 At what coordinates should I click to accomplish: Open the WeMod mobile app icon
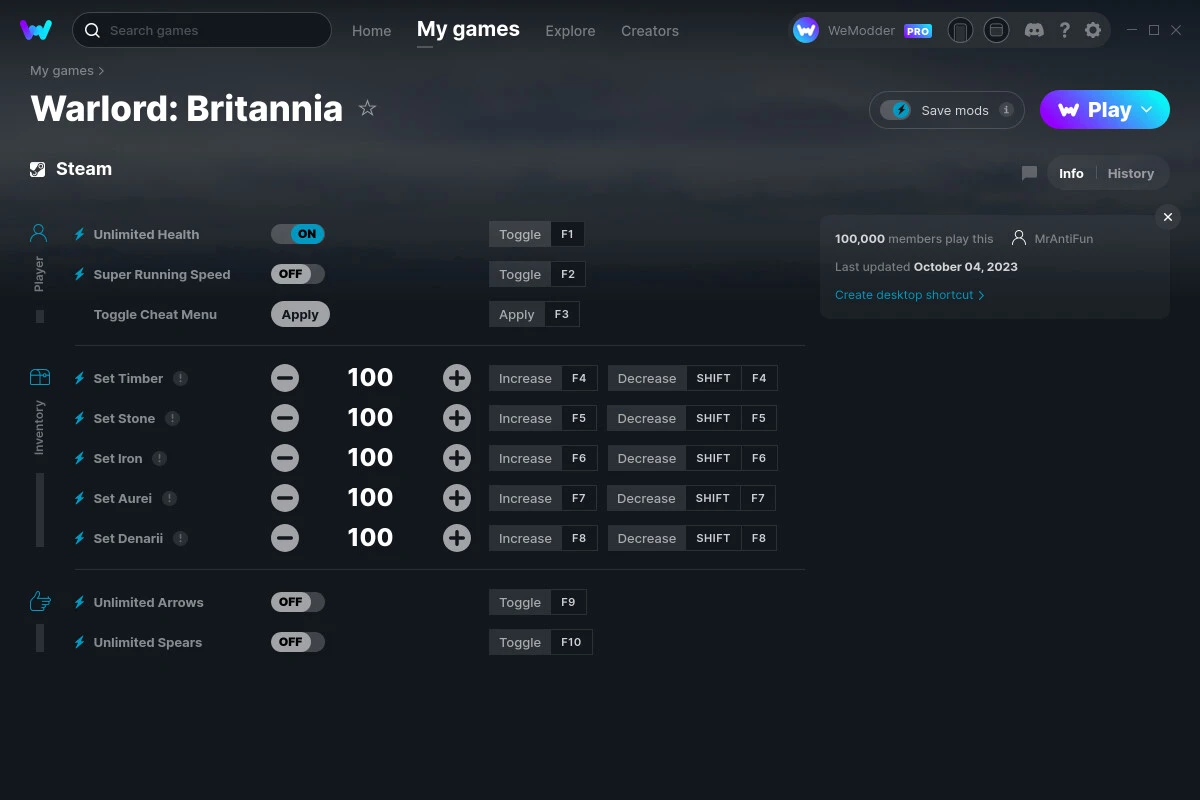[x=960, y=30]
